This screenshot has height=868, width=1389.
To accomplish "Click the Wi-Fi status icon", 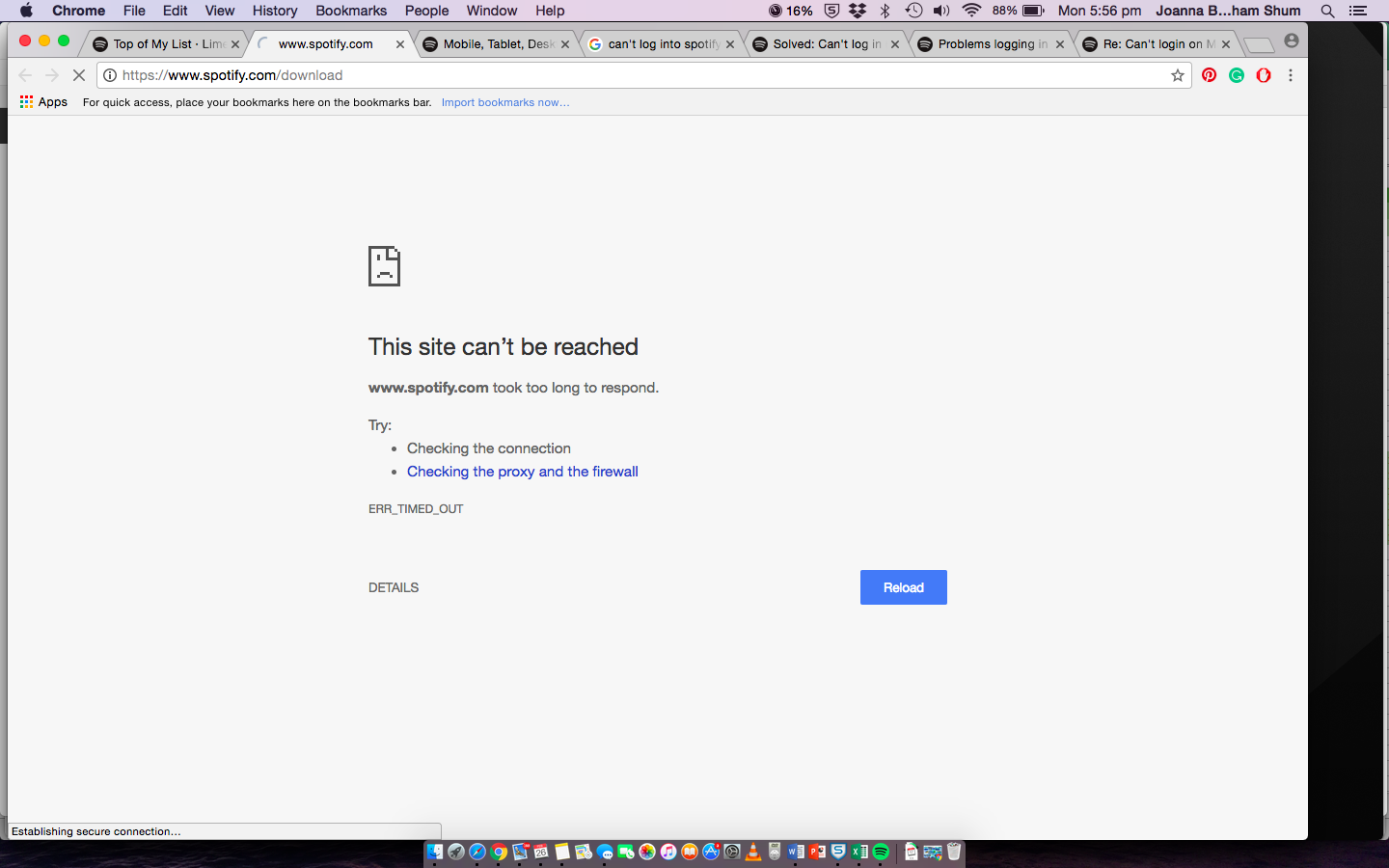I will (971, 11).
